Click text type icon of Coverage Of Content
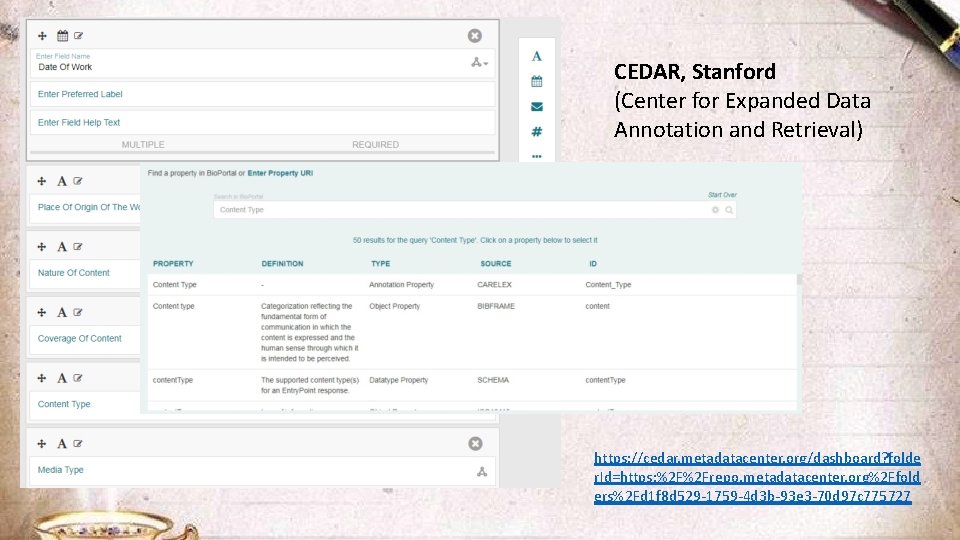This screenshot has width=960, height=540. (62, 312)
